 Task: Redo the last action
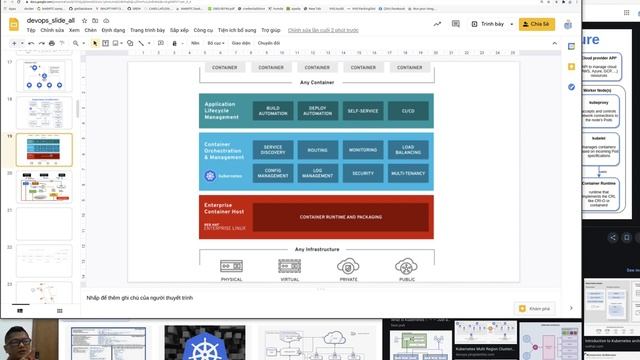42,43
